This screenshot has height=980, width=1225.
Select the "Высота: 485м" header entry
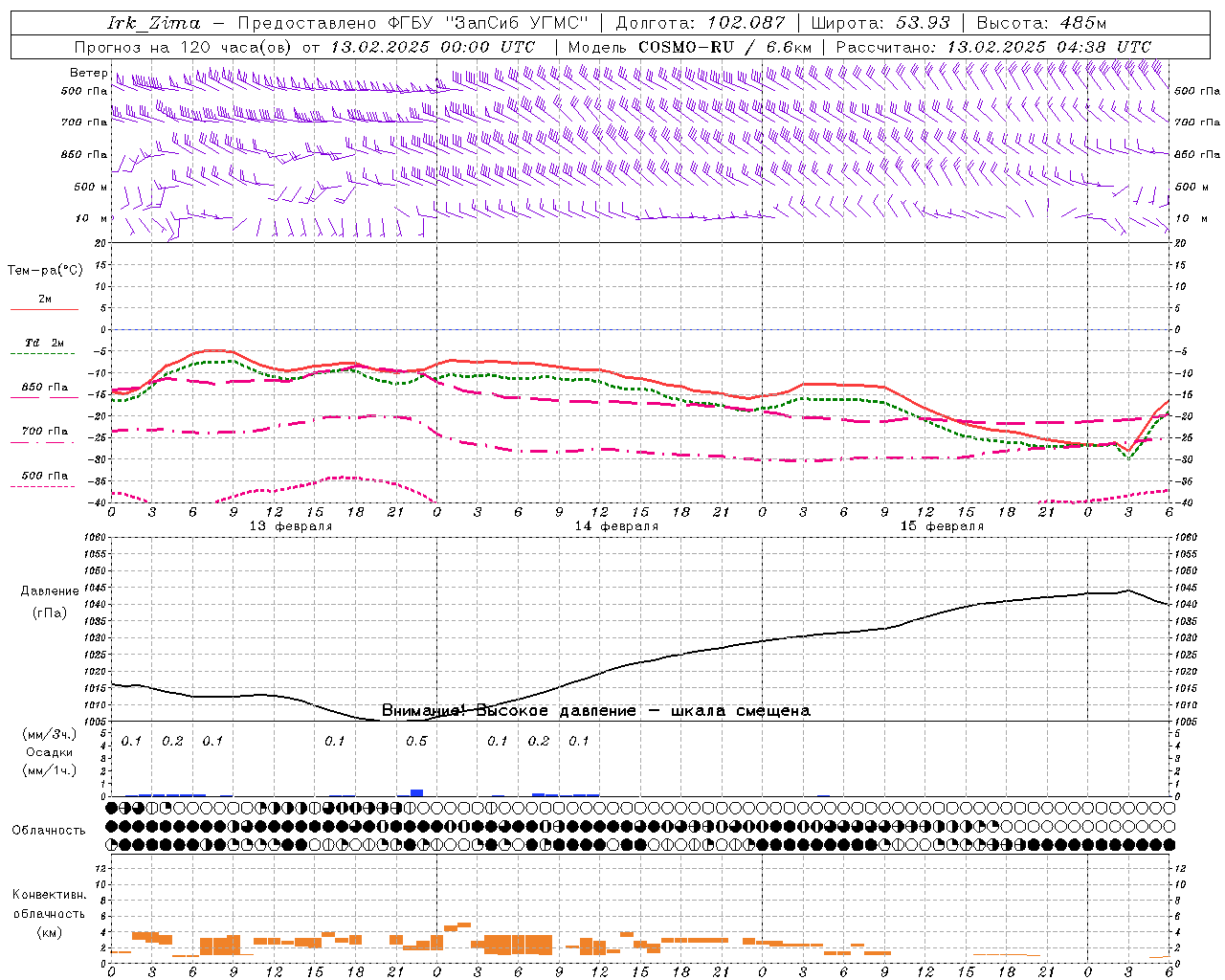1042,23
